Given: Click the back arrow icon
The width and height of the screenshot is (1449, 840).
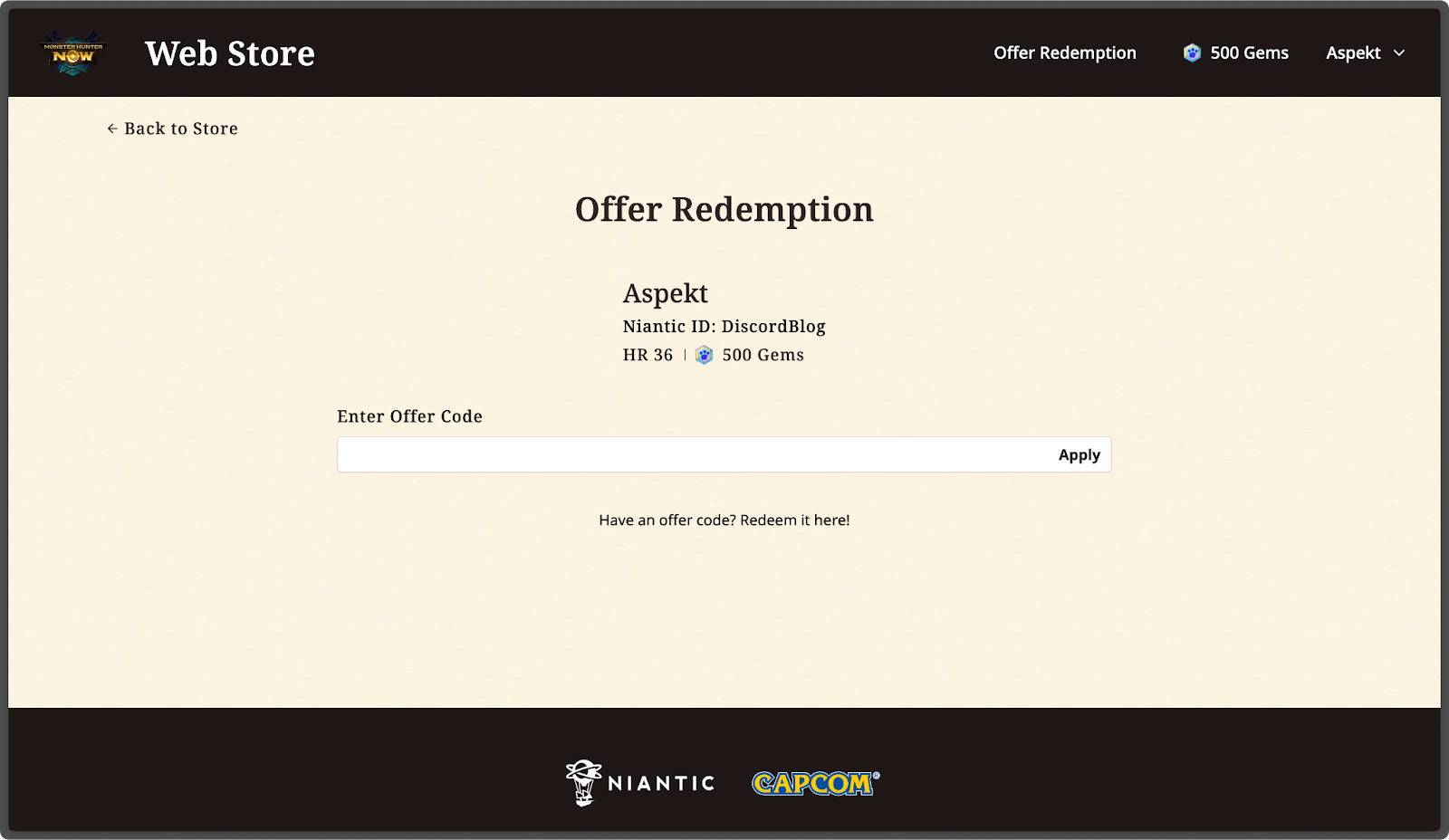Looking at the screenshot, I should point(112,129).
